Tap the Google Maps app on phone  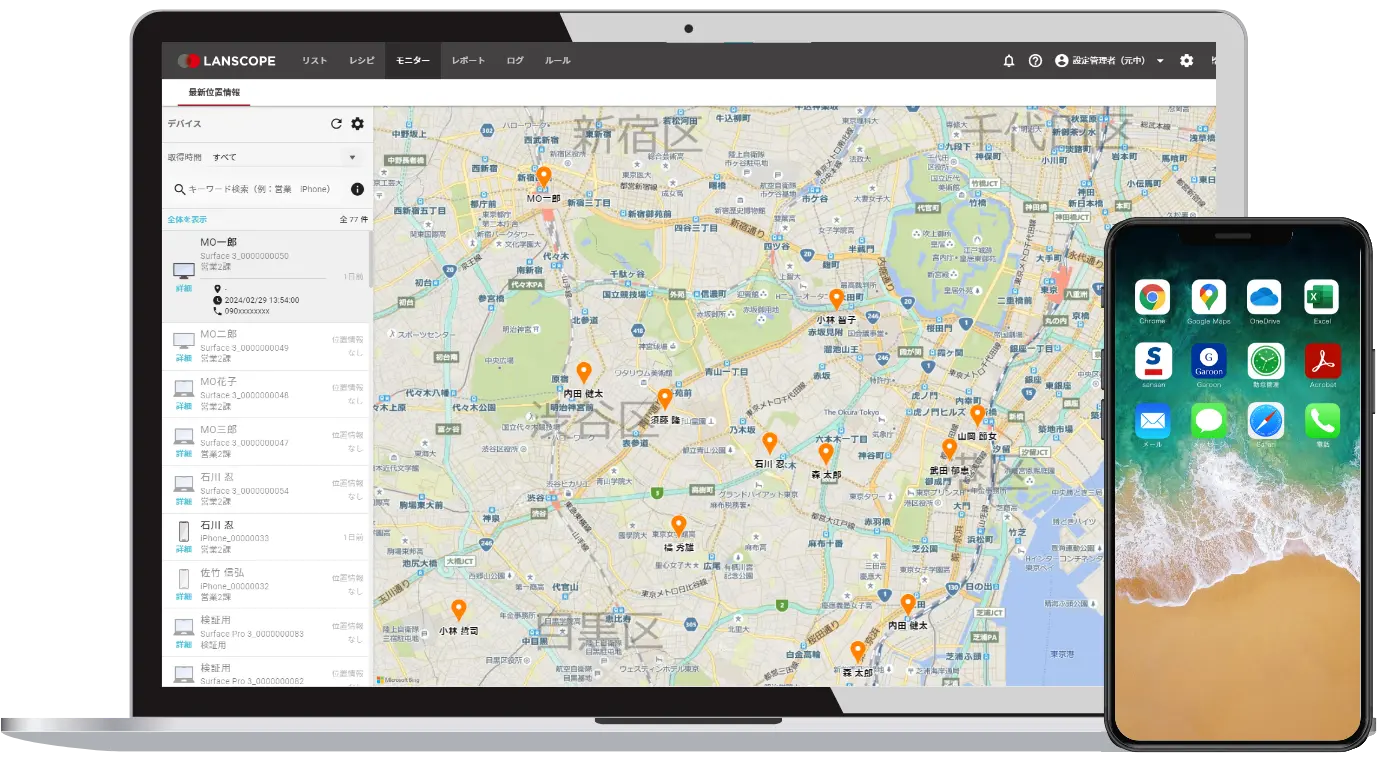1208,297
